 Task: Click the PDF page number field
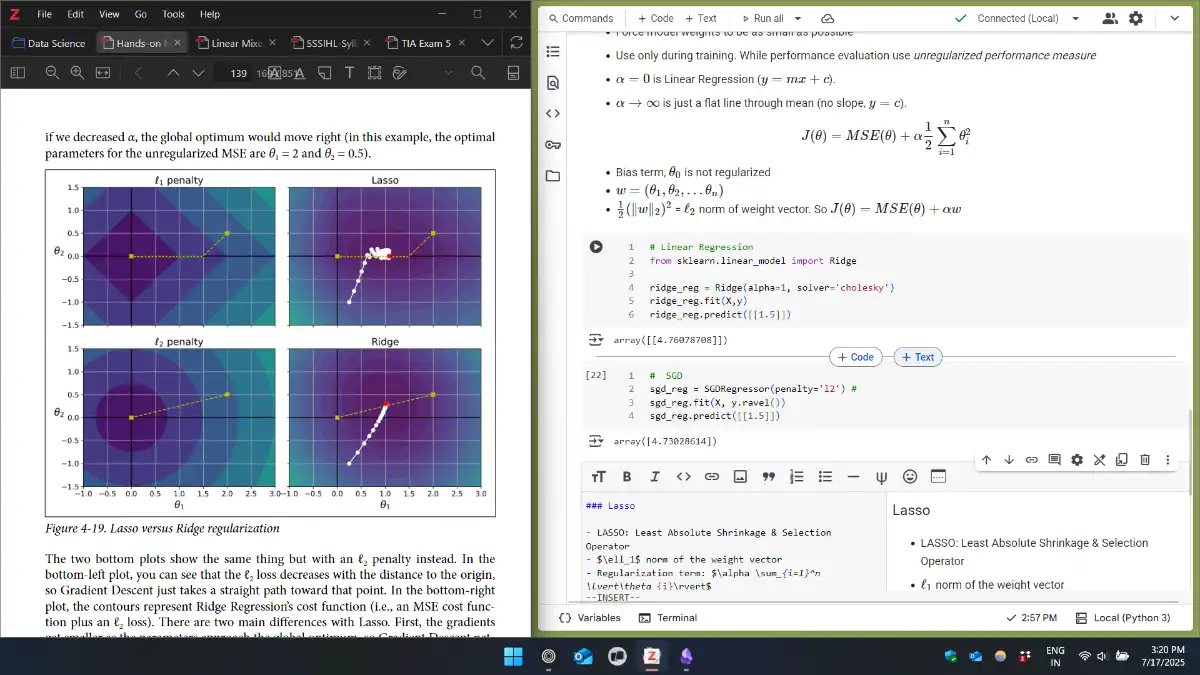click(x=238, y=73)
